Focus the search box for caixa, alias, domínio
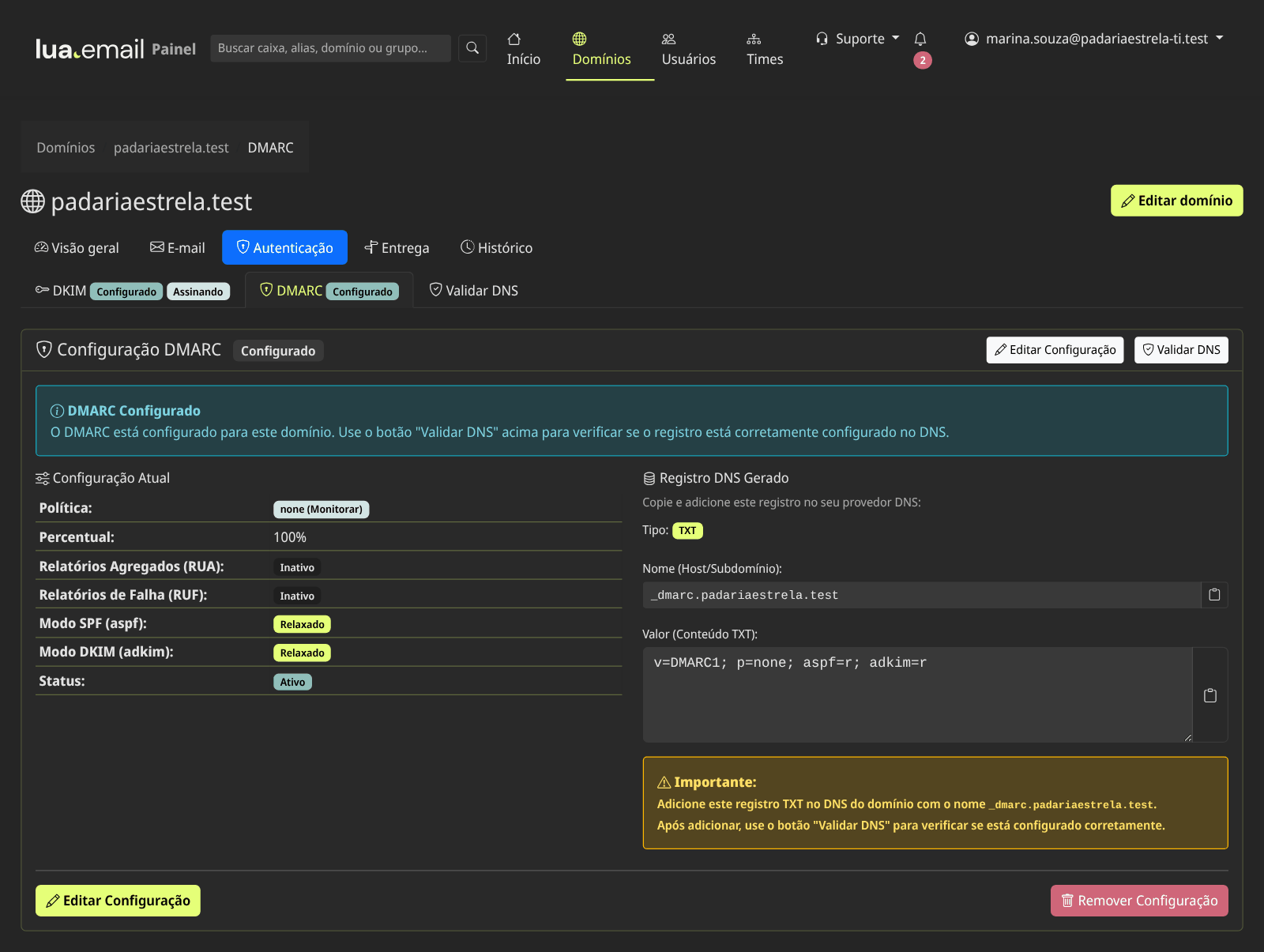The image size is (1264, 952). pyautogui.click(x=330, y=48)
